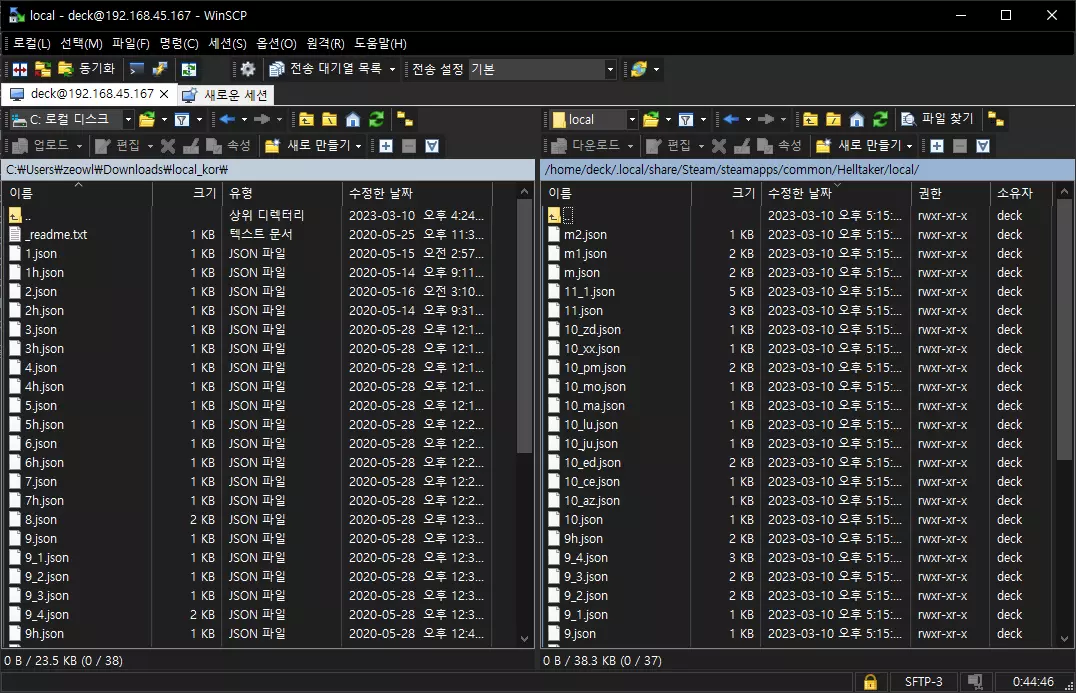Click the lock encryption icon in status bar

870,682
